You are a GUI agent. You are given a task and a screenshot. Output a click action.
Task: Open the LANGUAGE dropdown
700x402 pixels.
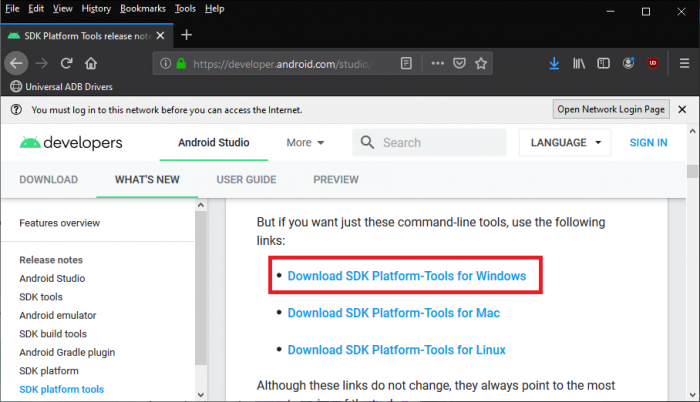click(x=565, y=142)
